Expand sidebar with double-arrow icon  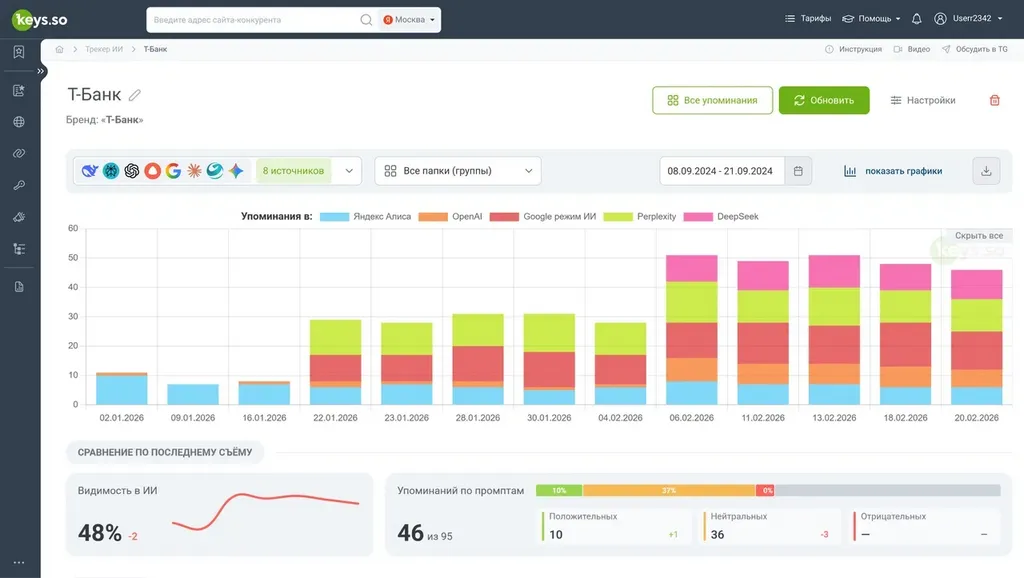click(40, 71)
